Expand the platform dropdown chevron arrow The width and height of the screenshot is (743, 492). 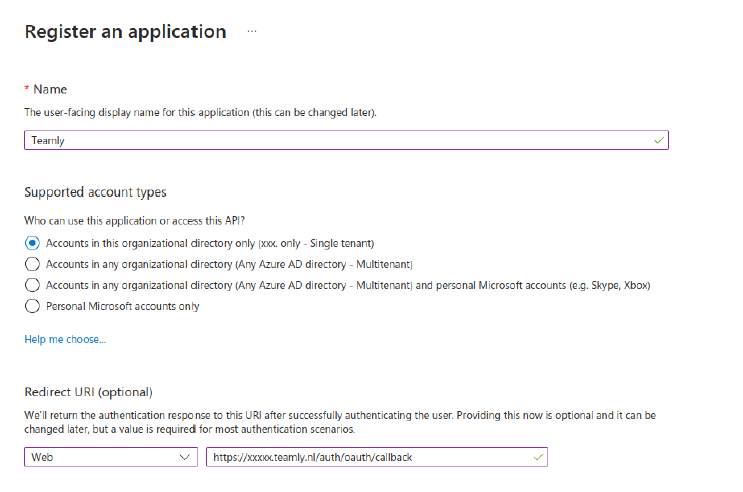185,457
